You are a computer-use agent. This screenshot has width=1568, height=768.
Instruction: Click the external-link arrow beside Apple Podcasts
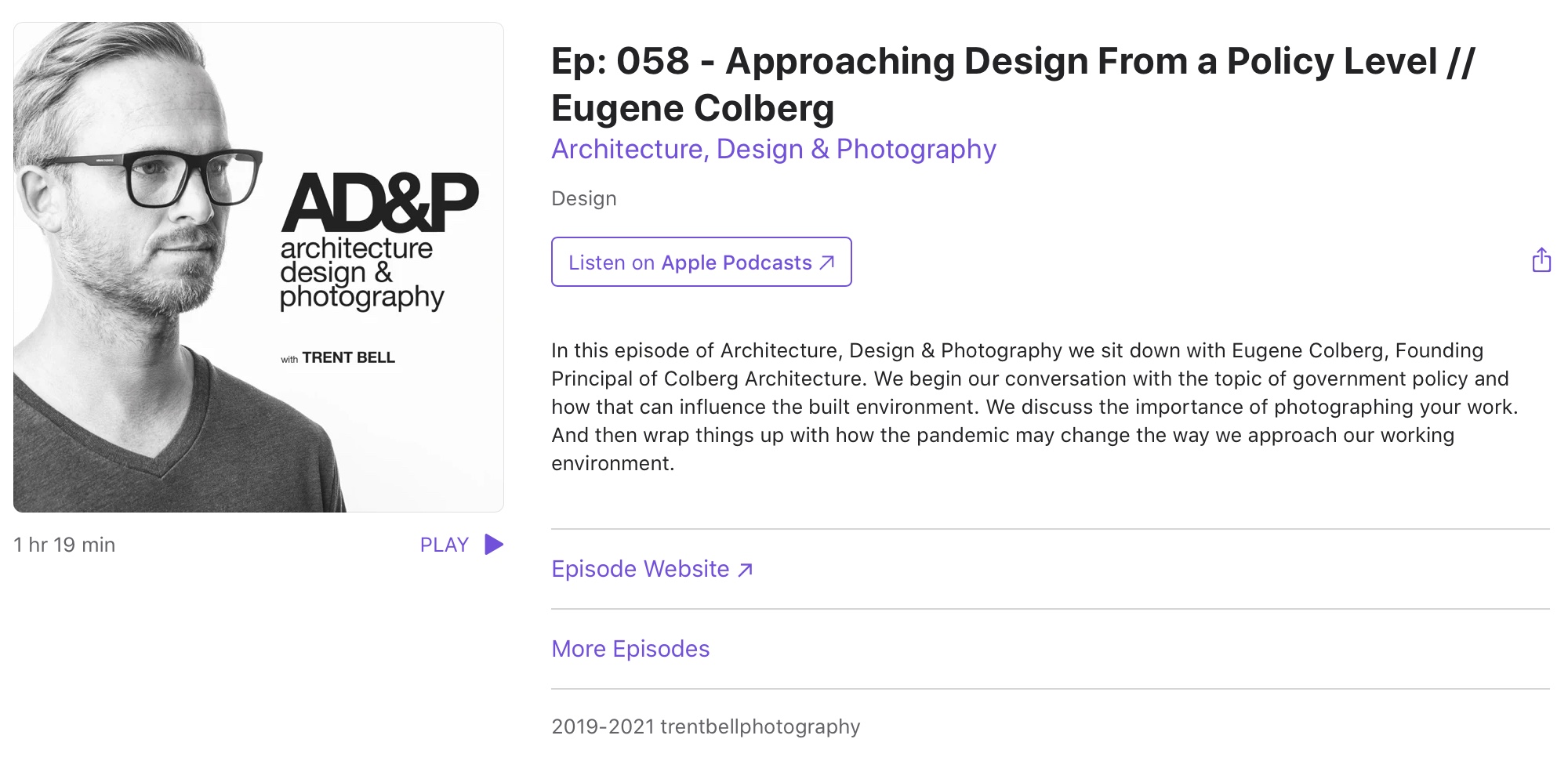[827, 263]
